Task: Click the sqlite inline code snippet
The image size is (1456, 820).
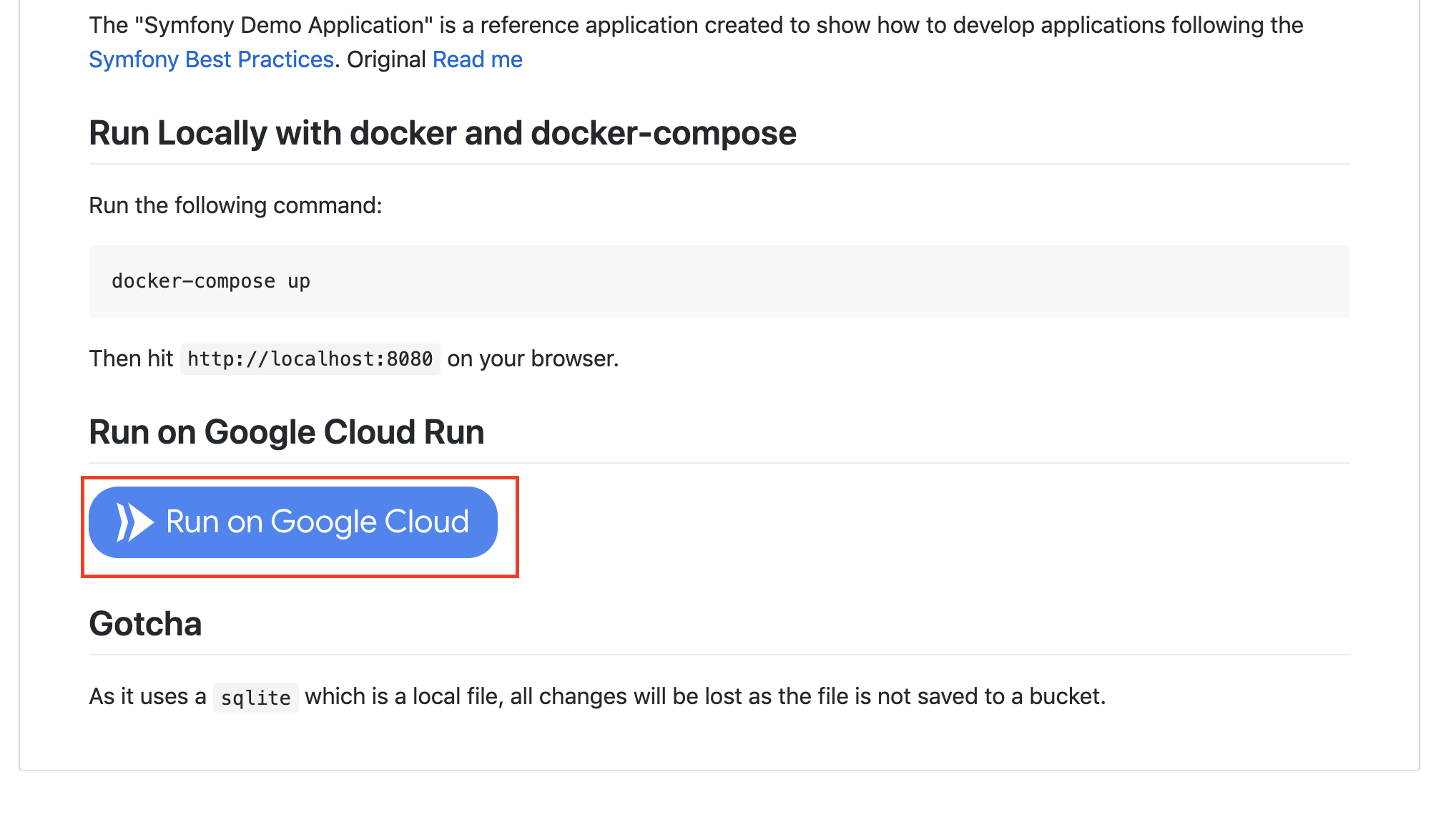Action: (x=255, y=697)
